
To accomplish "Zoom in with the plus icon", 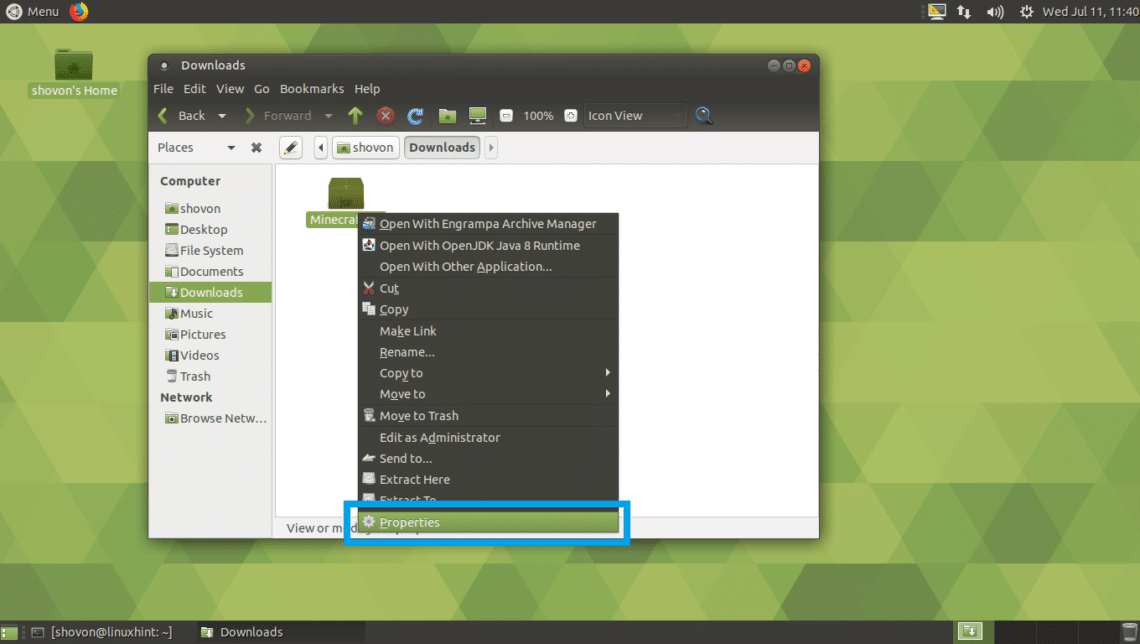I will [571, 116].
